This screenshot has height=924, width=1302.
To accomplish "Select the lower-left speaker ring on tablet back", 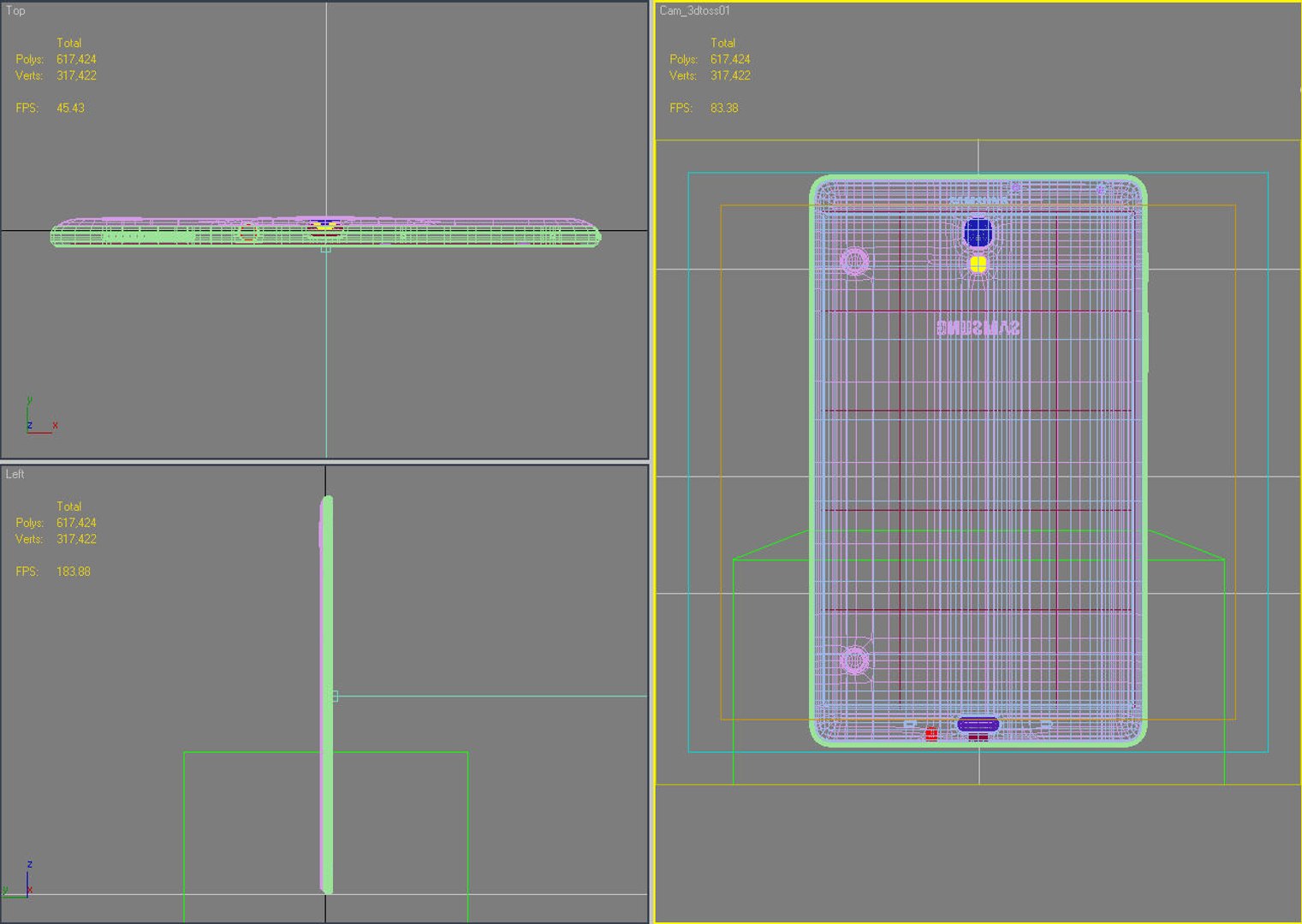I will 854,660.
